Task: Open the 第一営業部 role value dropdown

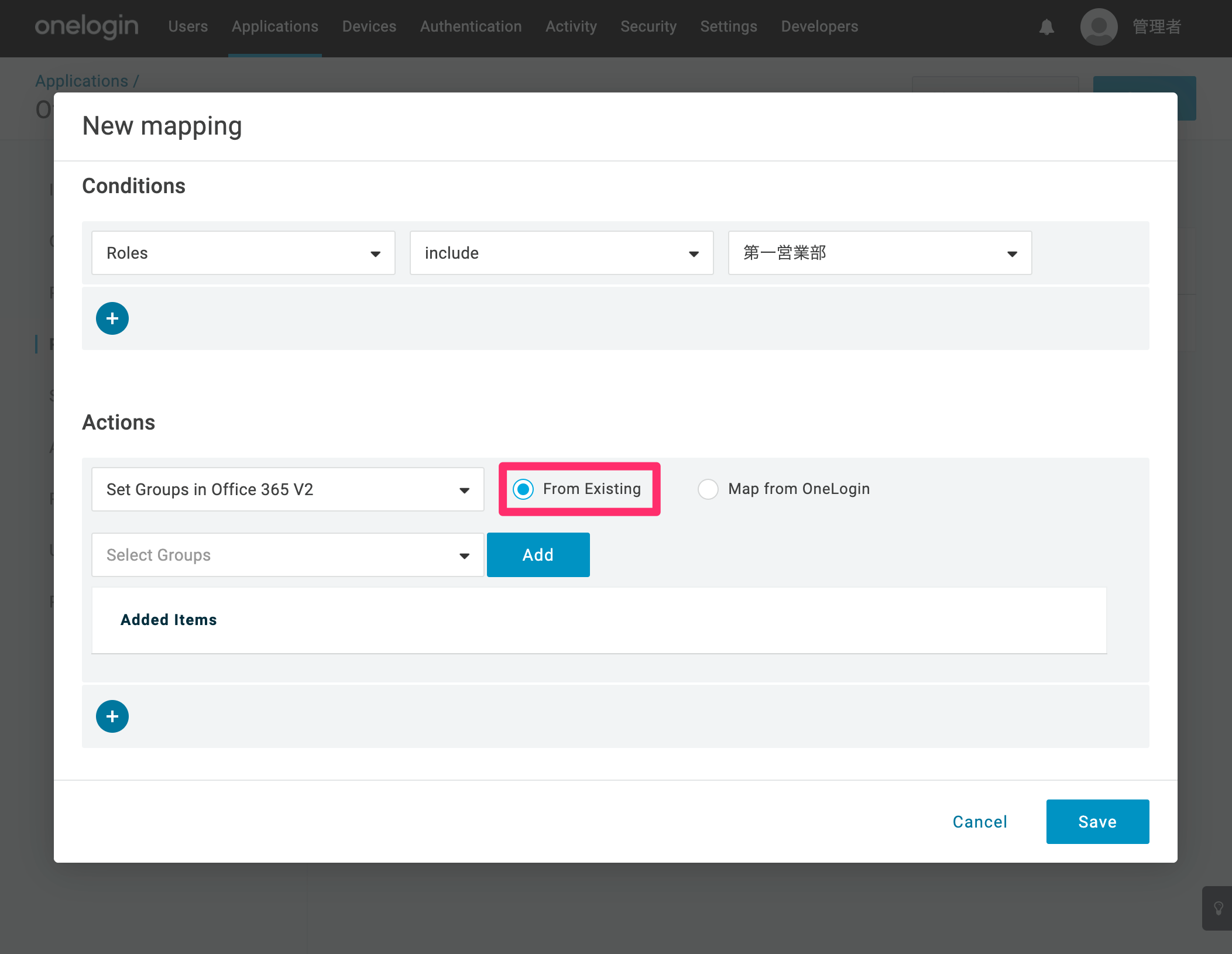Action: click(x=880, y=253)
